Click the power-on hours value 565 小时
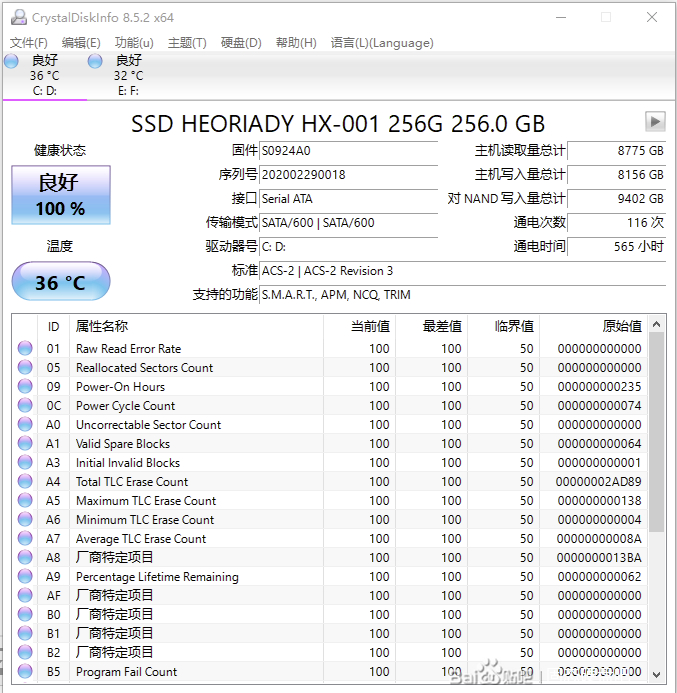677x693 pixels. click(x=616, y=247)
